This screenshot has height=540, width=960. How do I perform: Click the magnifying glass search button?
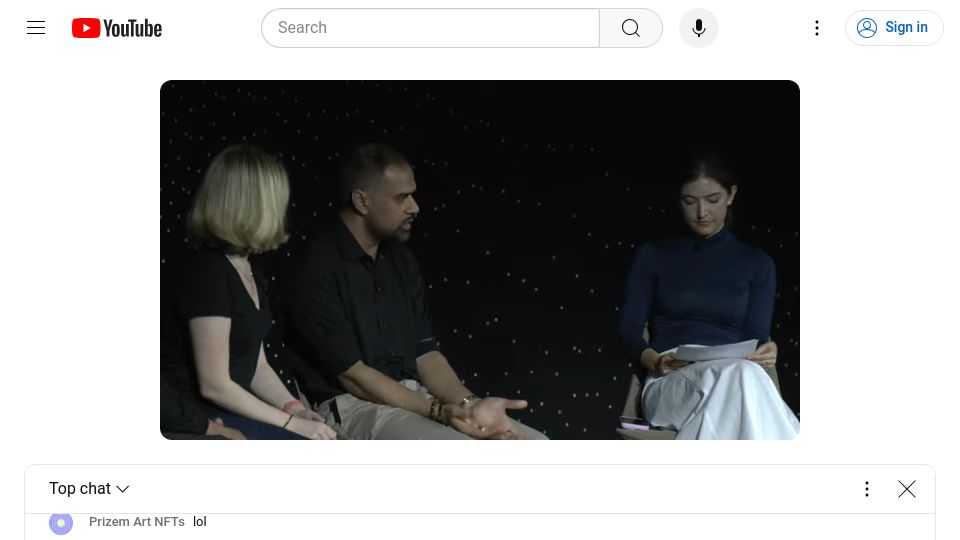click(x=631, y=28)
